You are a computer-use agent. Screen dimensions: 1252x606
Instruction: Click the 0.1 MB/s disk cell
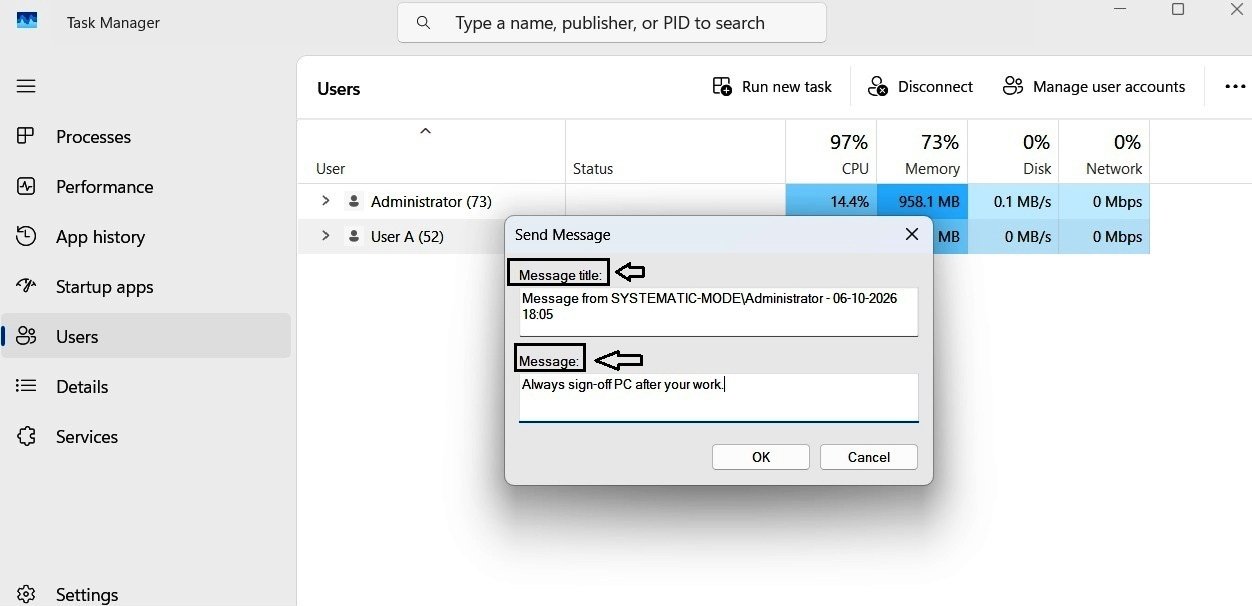[1013, 202]
